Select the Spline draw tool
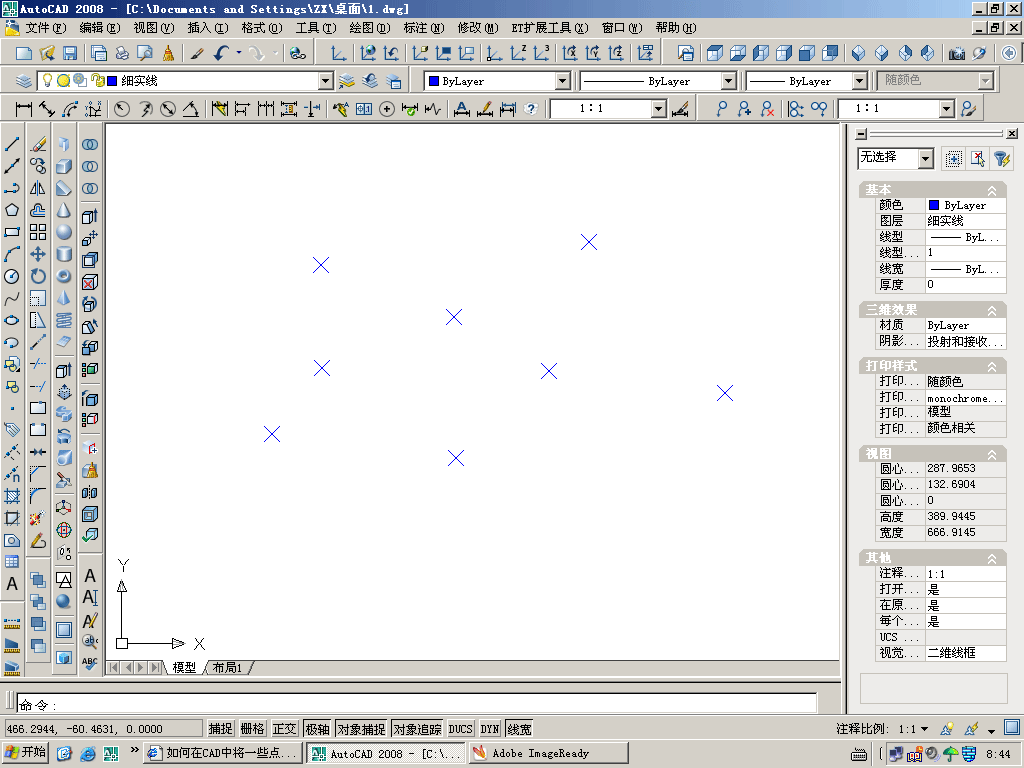 click(12, 298)
